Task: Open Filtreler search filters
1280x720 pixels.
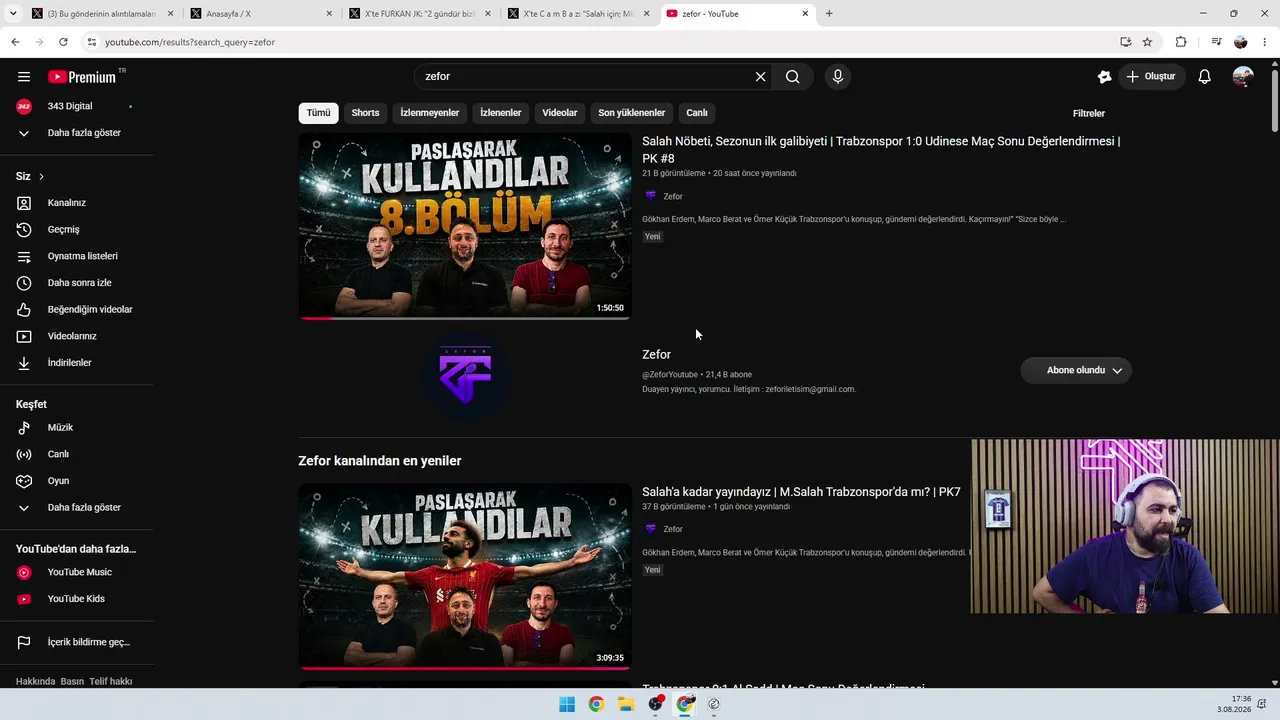Action: tap(1089, 113)
